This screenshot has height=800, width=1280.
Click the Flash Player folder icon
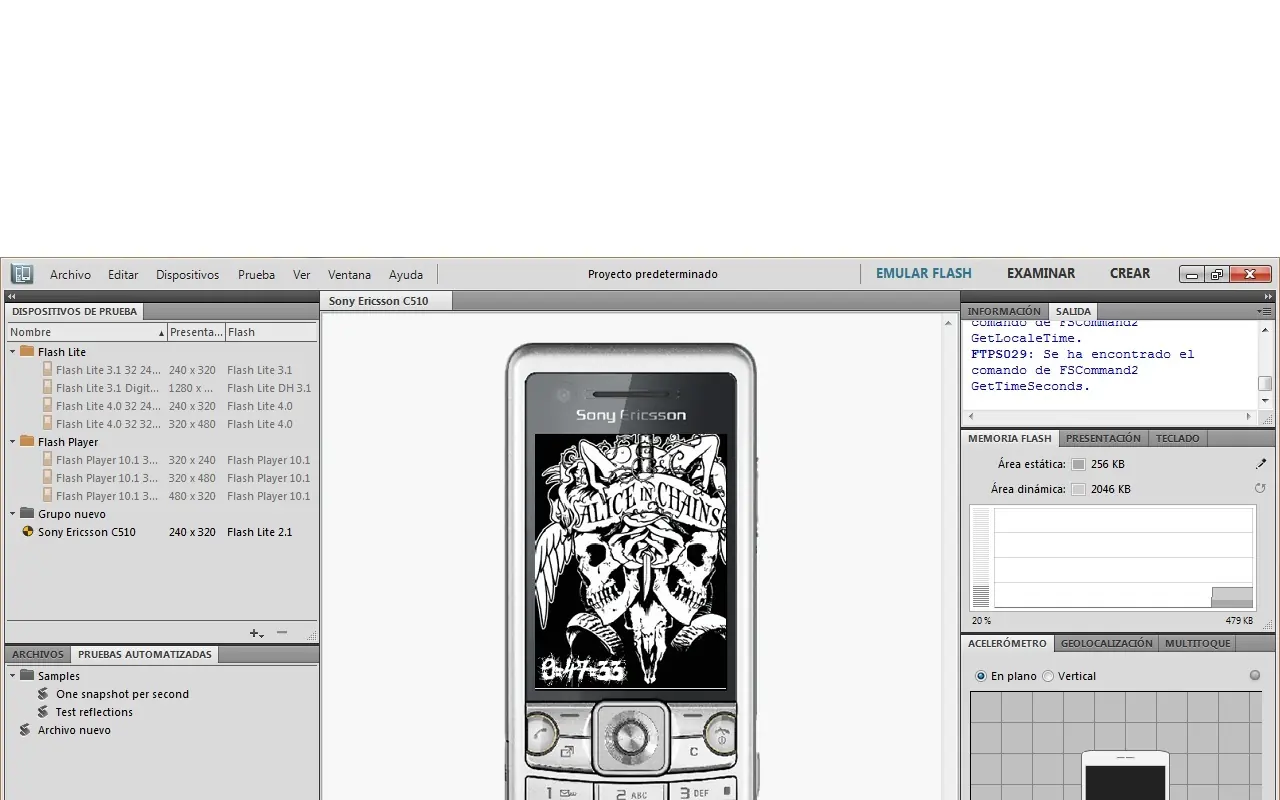[x=27, y=442]
